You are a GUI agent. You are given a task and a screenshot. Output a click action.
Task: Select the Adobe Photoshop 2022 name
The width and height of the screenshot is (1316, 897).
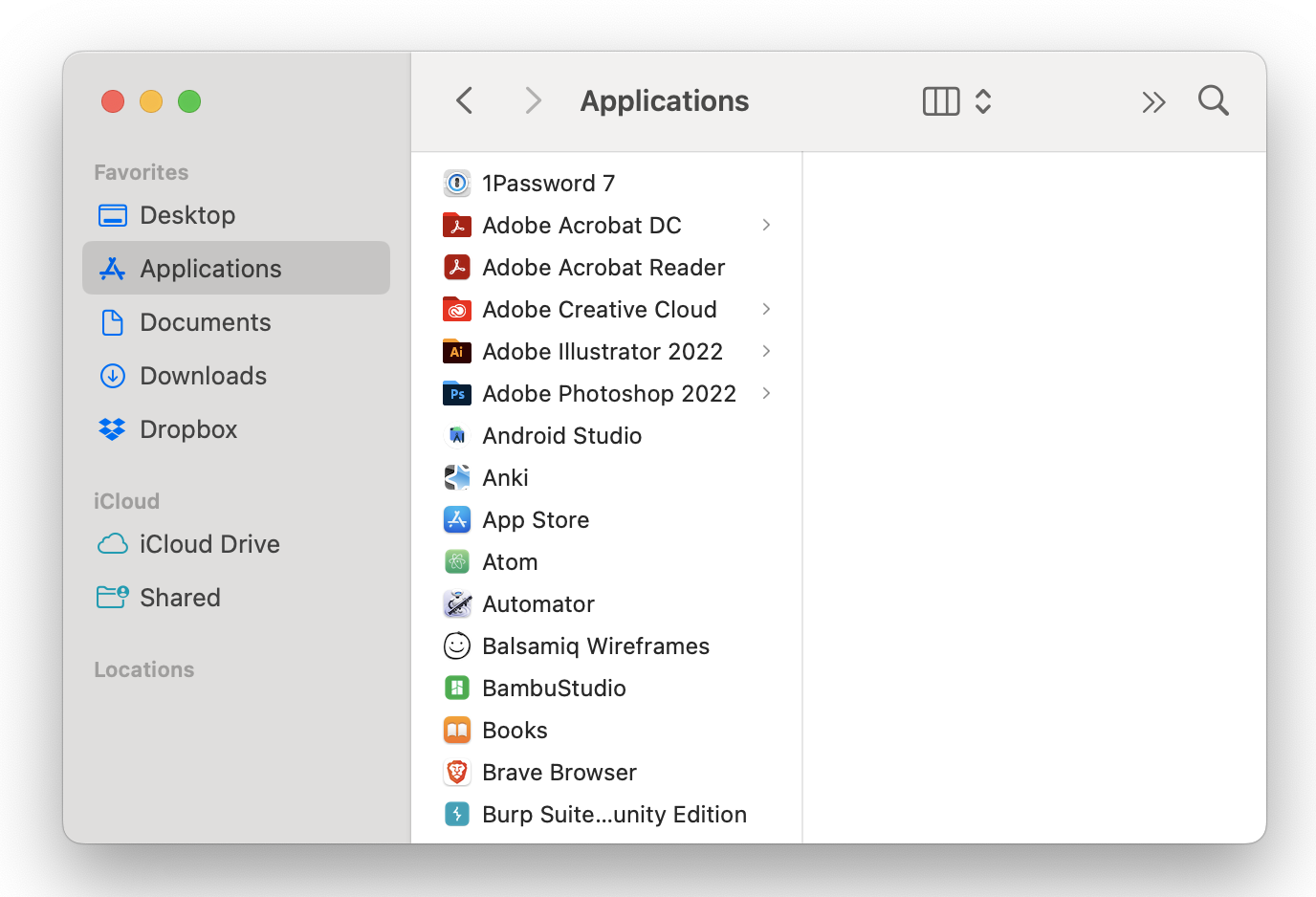609,394
